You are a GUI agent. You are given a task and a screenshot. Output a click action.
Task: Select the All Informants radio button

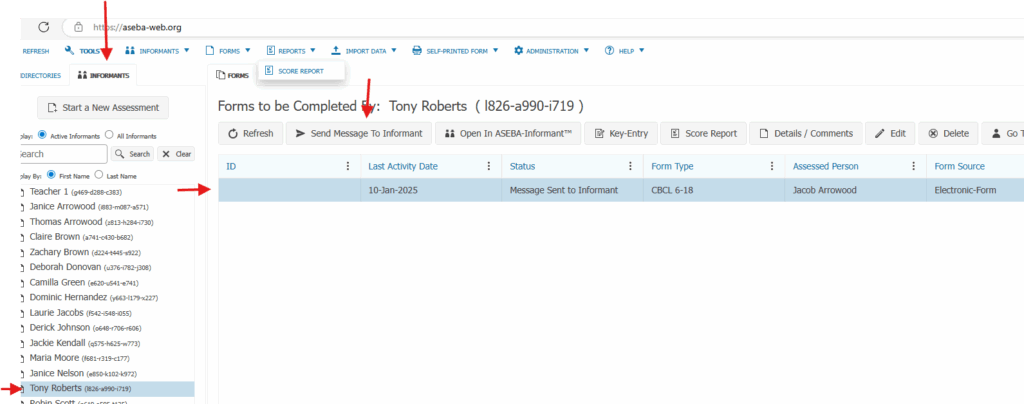109,136
